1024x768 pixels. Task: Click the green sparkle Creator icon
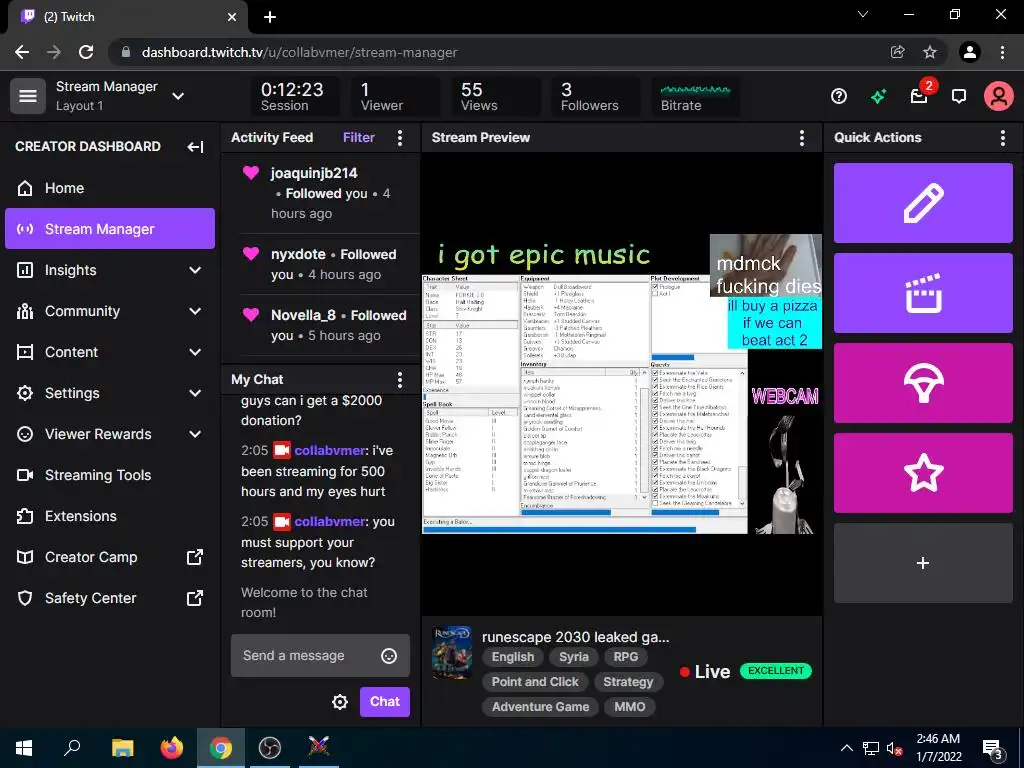[878, 97]
